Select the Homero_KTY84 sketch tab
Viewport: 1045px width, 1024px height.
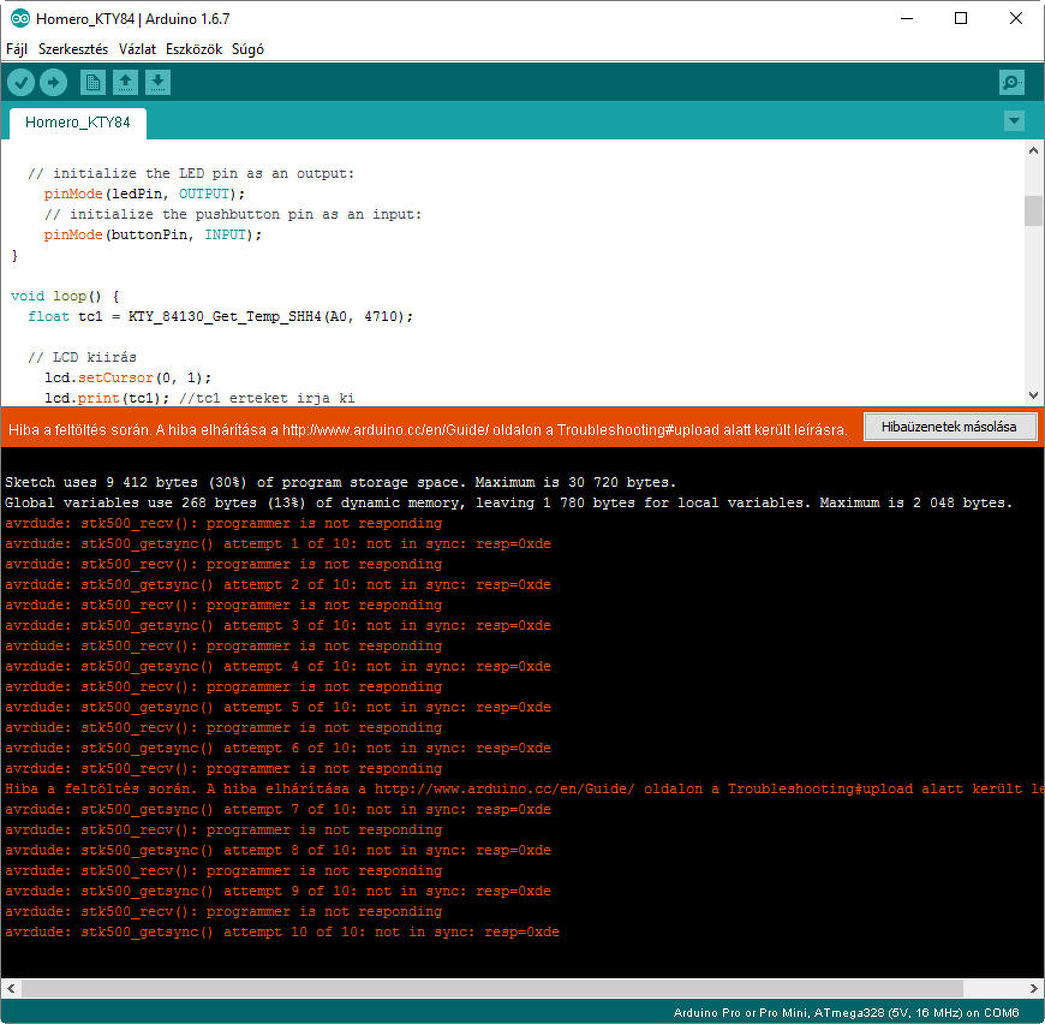click(x=78, y=123)
